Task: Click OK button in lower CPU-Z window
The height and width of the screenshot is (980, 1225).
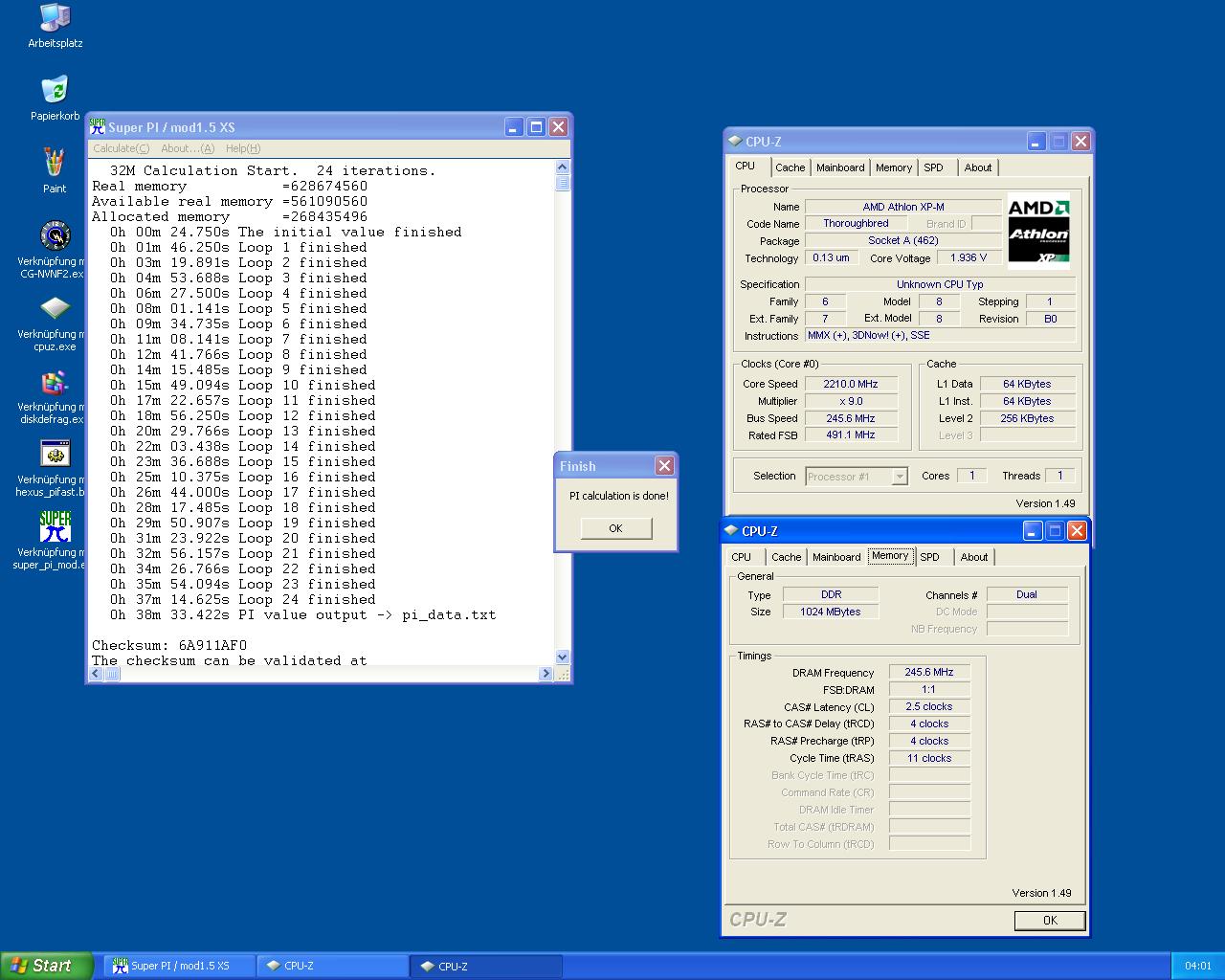Action: click(x=1050, y=920)
